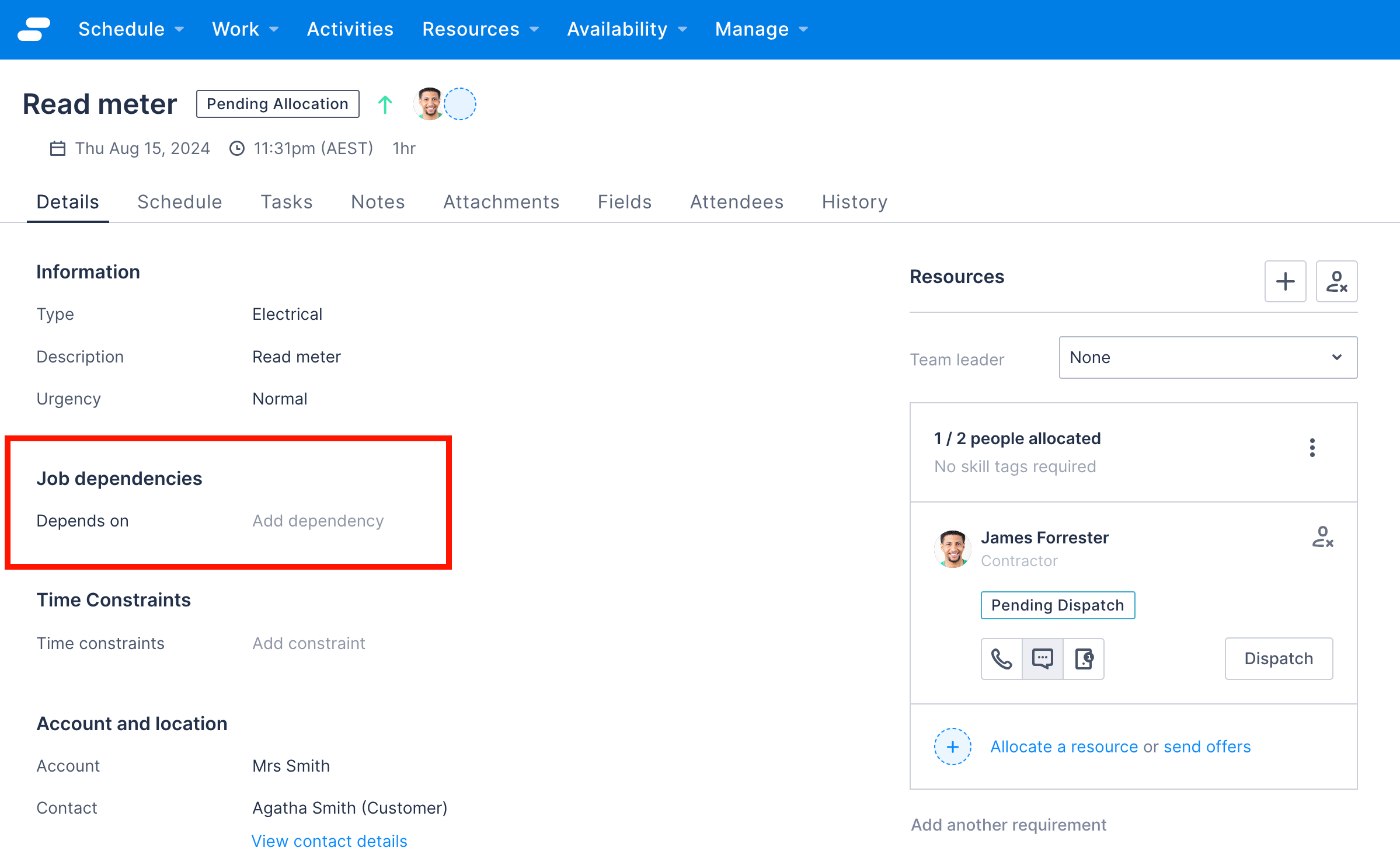Switch to the Notes tab

pyautogui.click(x=377, y=201)
